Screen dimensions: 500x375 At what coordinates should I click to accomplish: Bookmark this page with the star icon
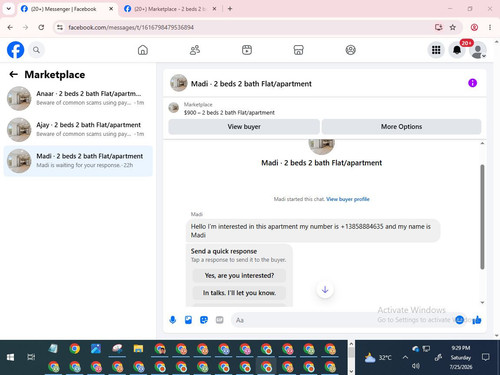[452, 27]
